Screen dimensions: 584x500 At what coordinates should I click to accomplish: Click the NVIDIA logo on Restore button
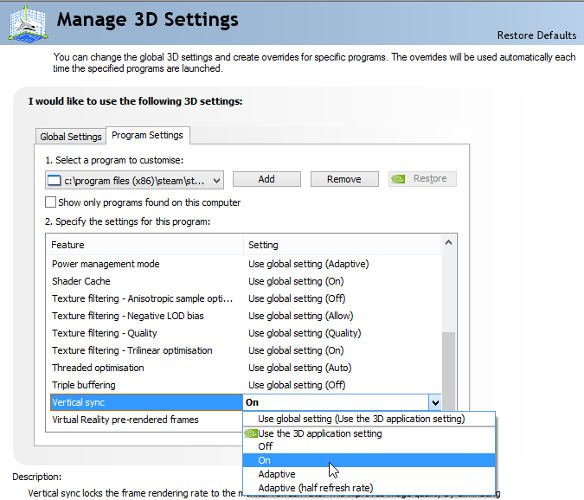click(x=398, y=179)
